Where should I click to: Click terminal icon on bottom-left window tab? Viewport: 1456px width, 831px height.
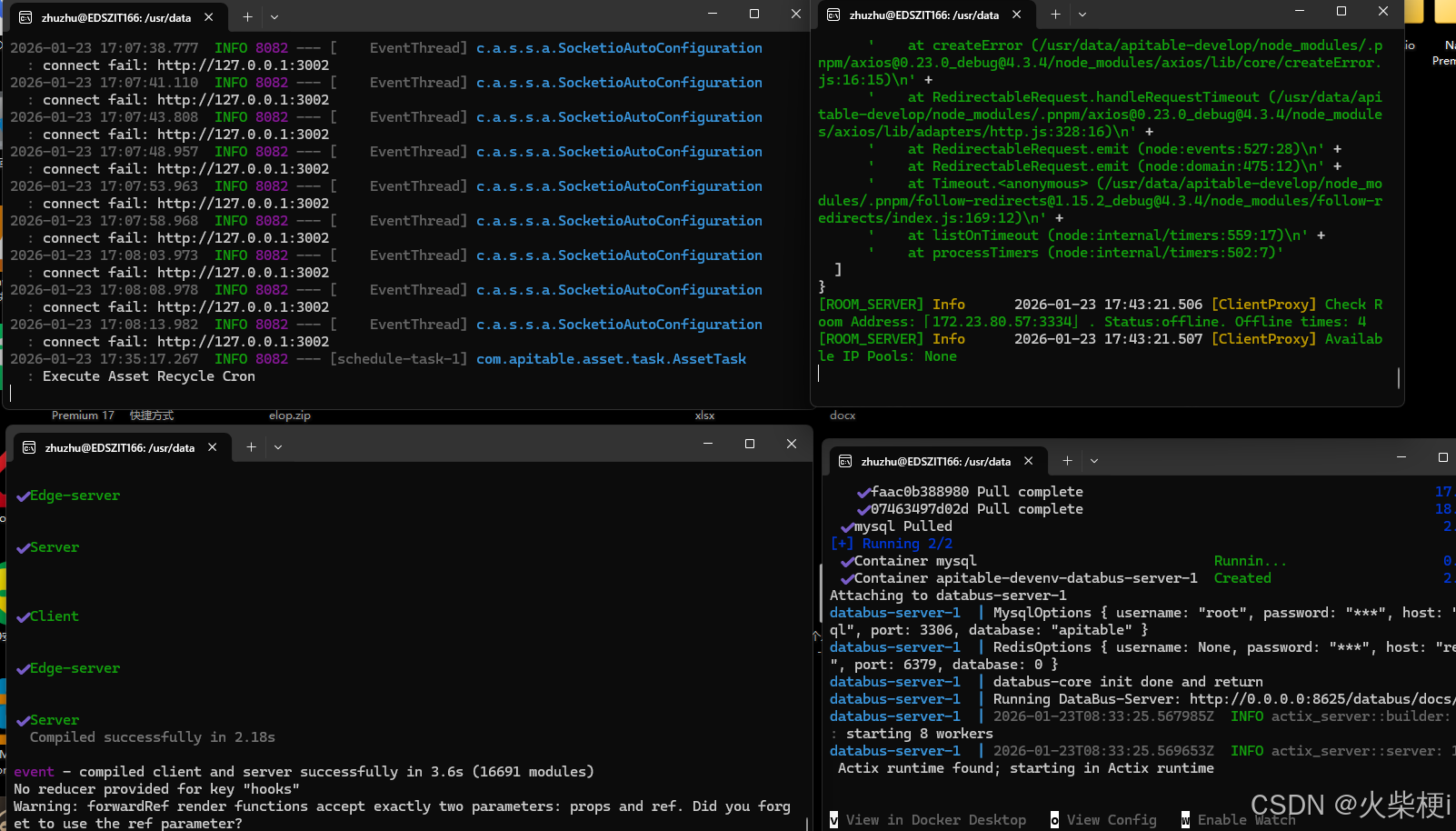29,447
